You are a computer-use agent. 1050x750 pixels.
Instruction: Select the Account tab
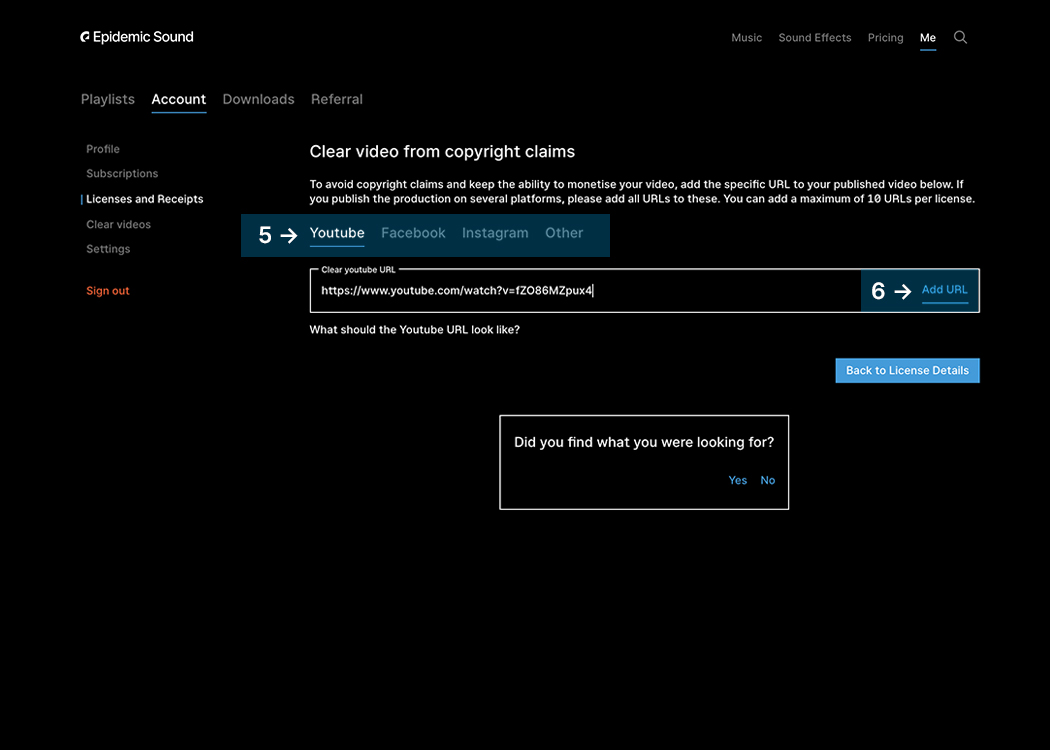click(178, 99)
